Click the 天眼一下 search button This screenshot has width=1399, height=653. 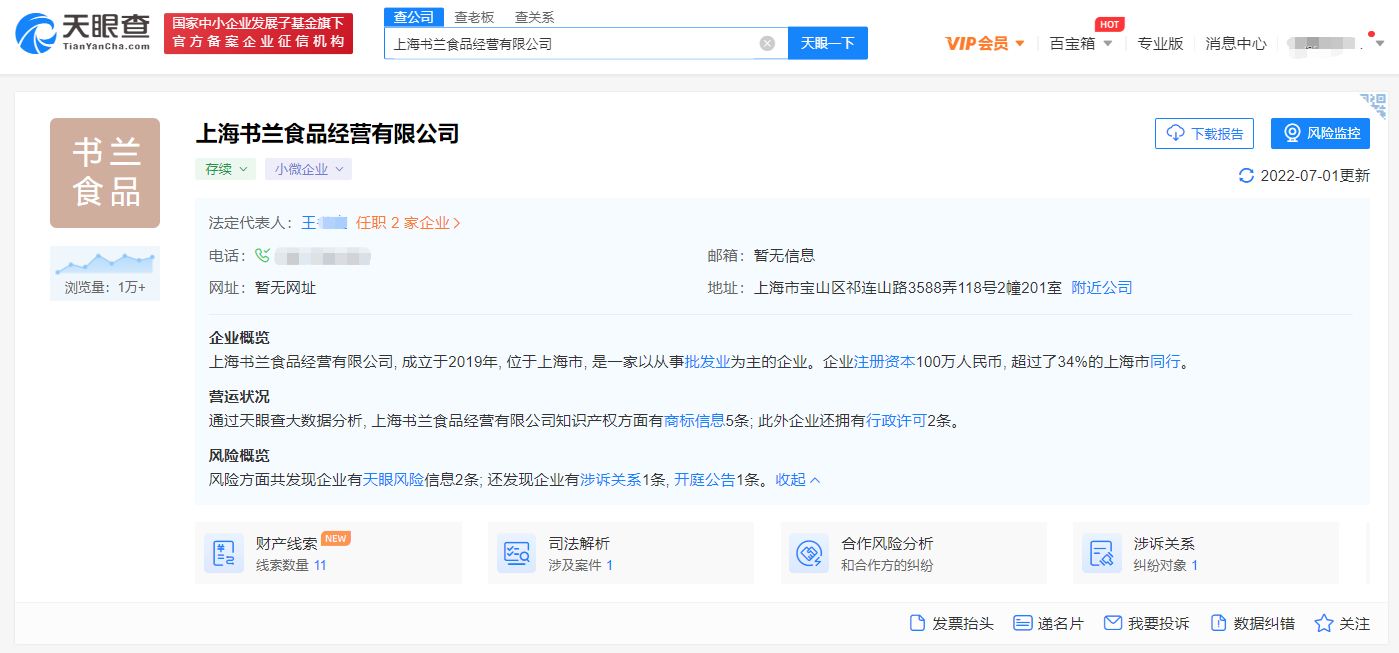click(828, 43)
